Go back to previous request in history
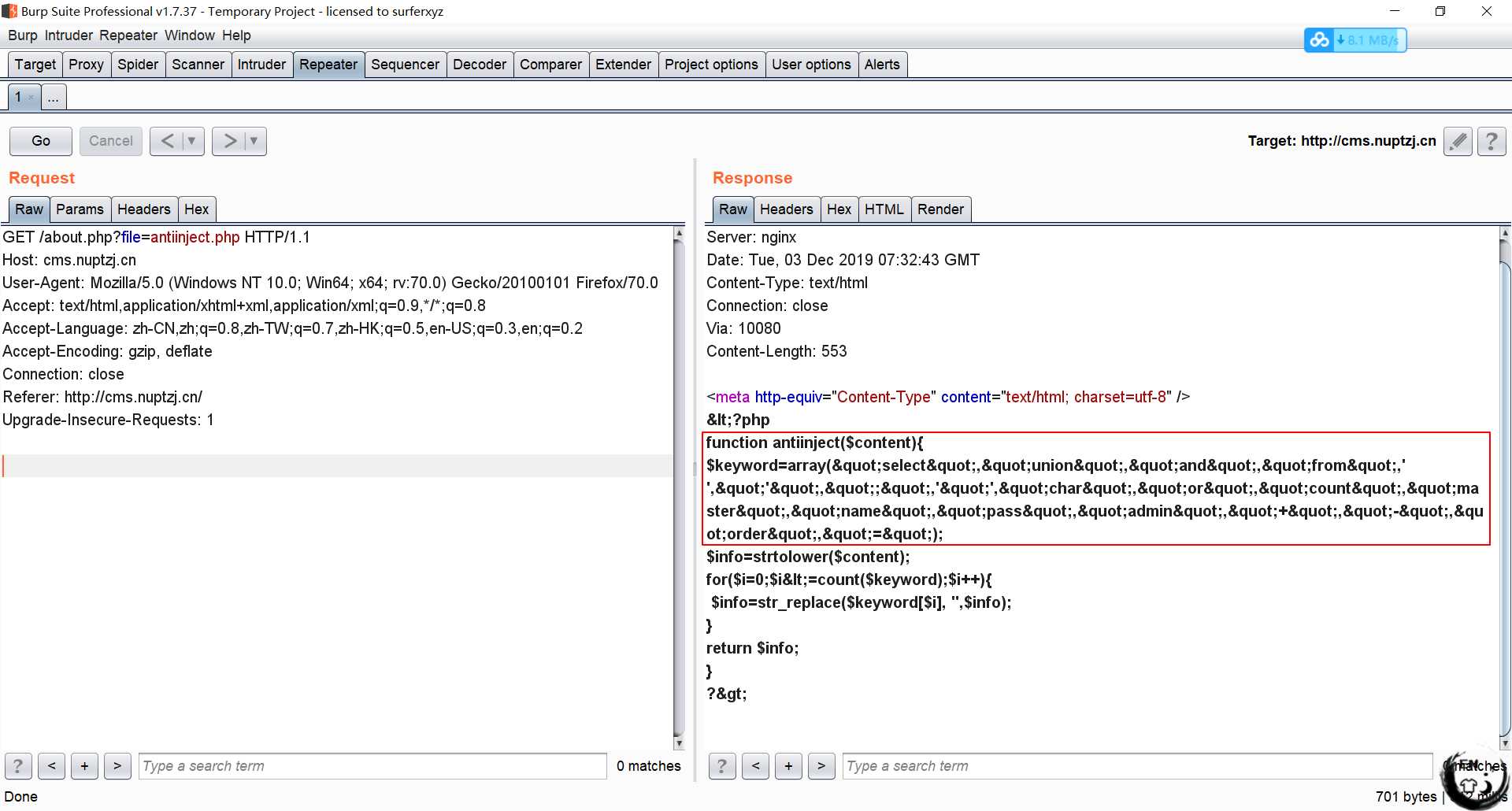Screen dimensions: 1512x811 (x=167, y=141)
